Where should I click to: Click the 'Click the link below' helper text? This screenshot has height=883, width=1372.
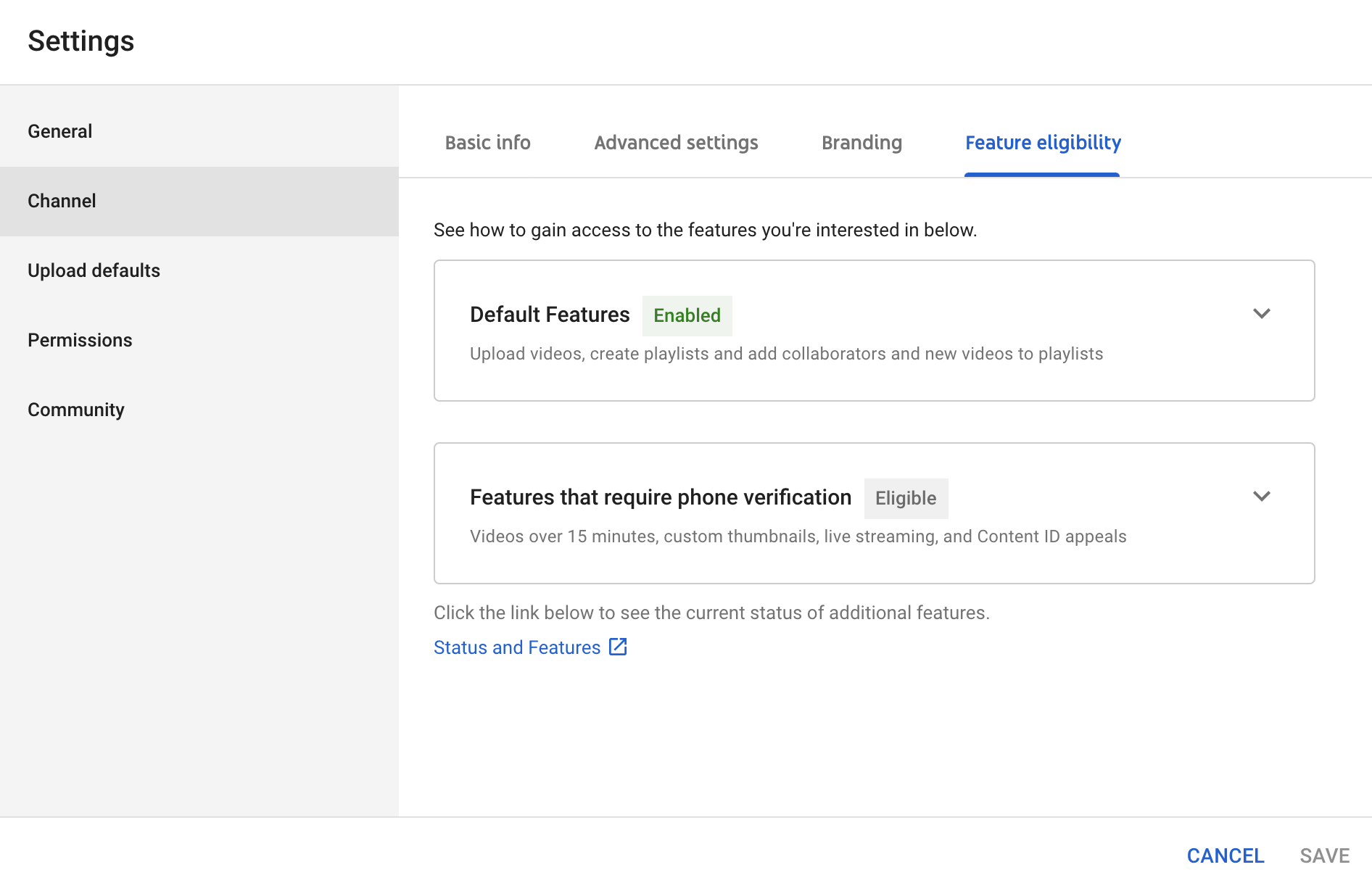click(x=711, y=613)
